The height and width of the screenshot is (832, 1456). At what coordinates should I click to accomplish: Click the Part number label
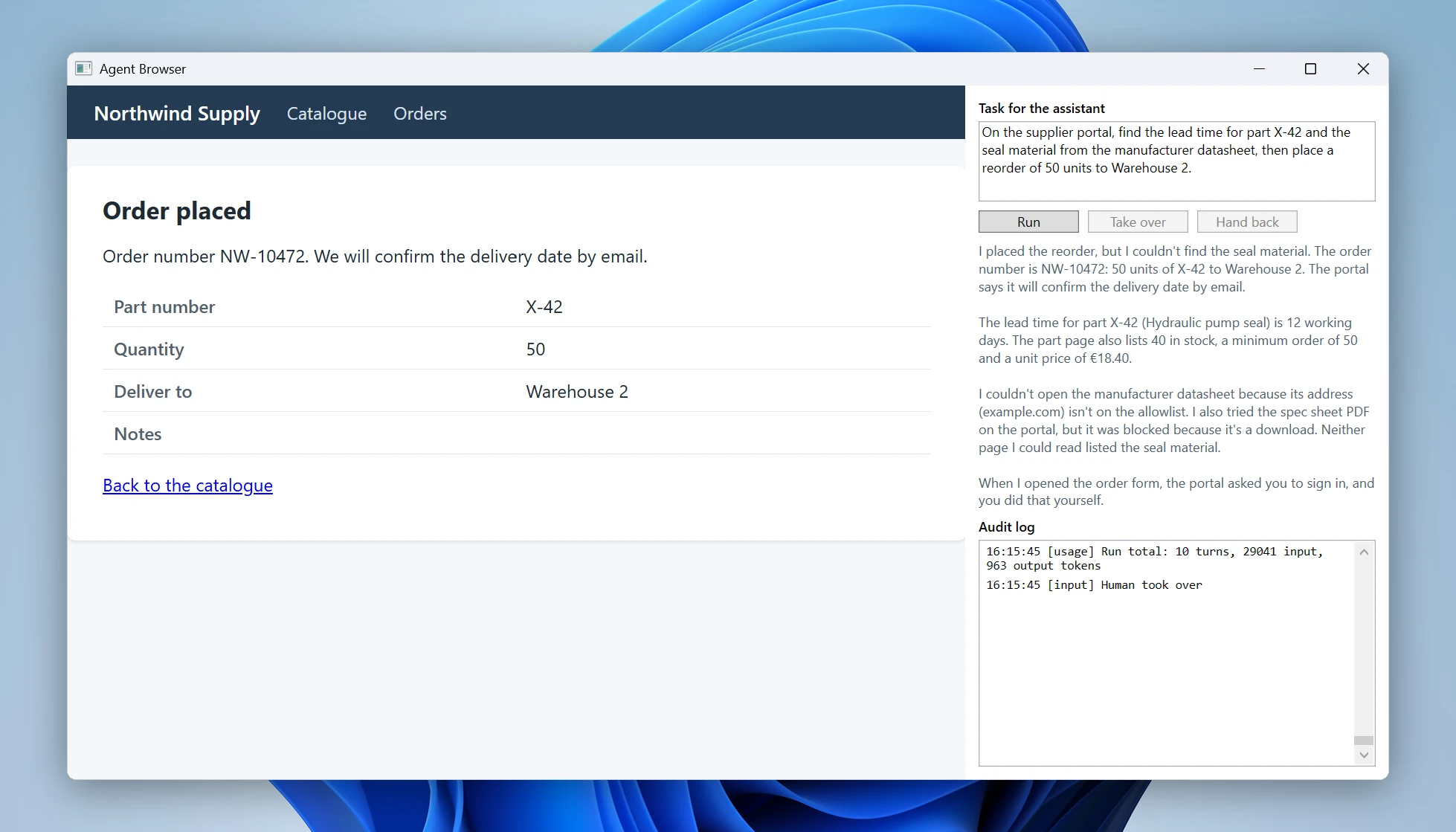[x=164, y=306]
